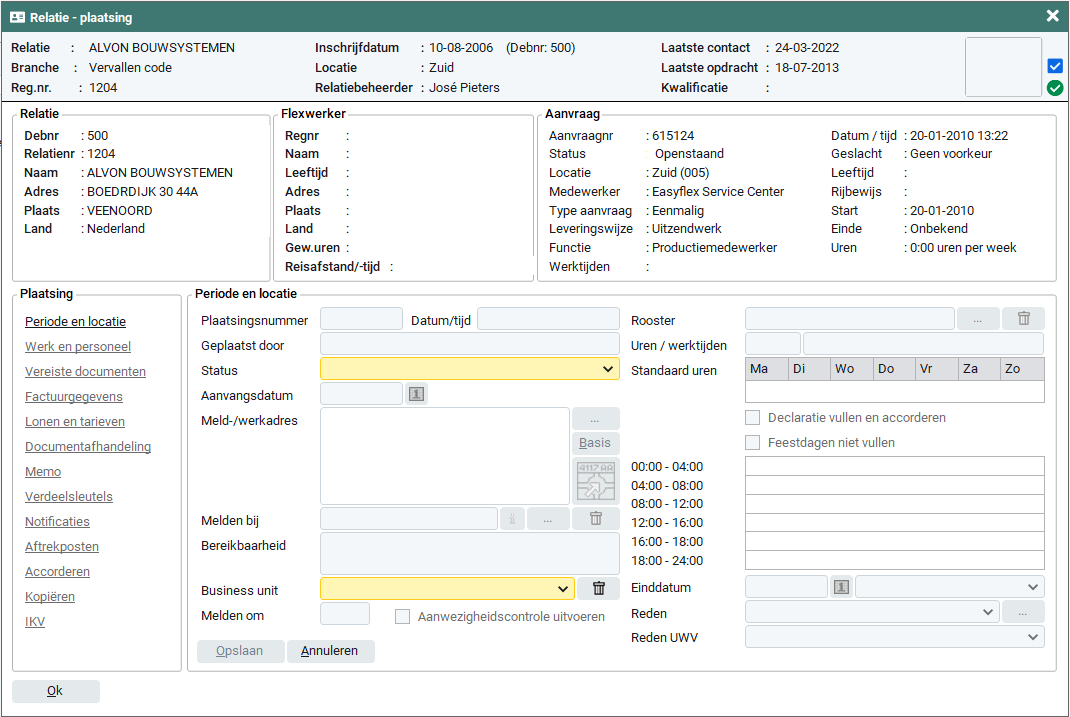Enable Declaratie vullen en accorderen
Image resolution: width=1070 pixels, height=717 pixels.
[753, 418]
